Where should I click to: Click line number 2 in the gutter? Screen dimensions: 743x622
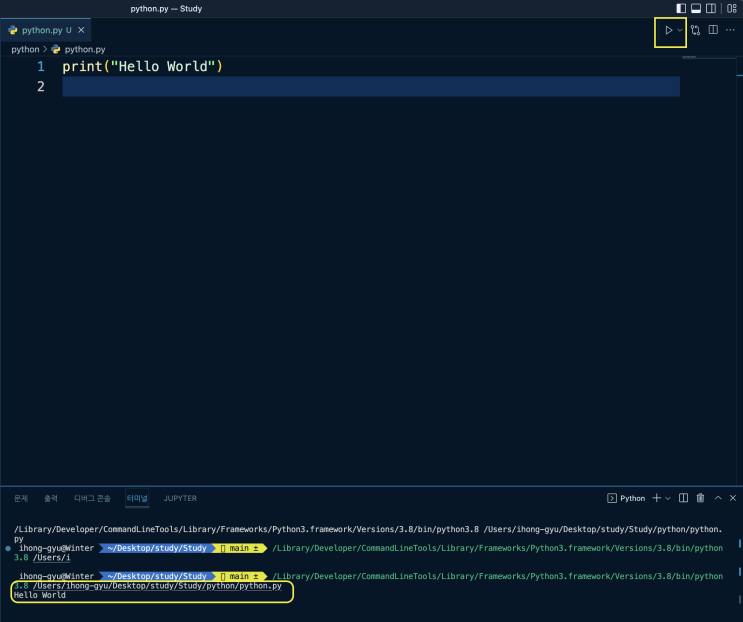click(x=41, y=86)
